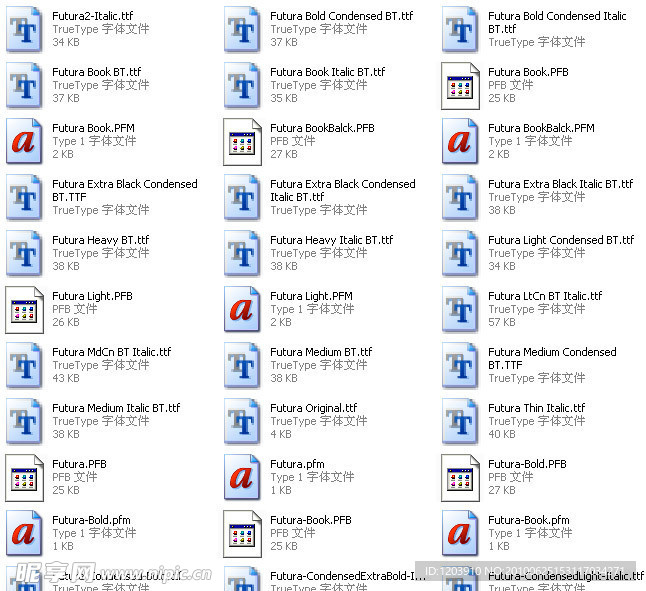This screenshot has width=646, height=591.
Task: Select the Futura-Book.PFB file icon
Action: pyautogui.click(x=242, y=534)
